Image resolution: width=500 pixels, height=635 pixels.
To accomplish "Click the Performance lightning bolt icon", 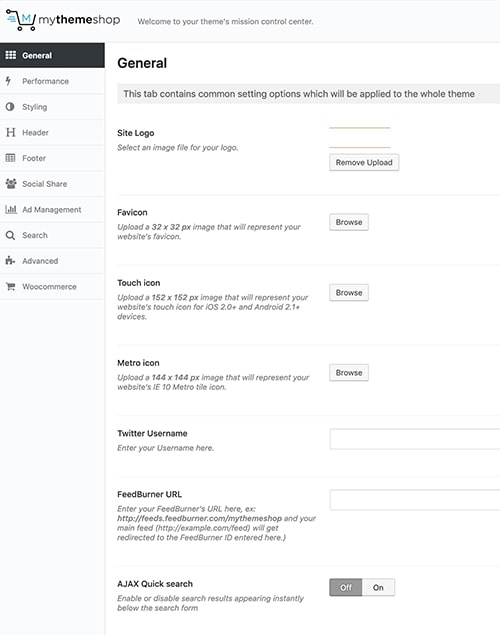I will point(8,81).
